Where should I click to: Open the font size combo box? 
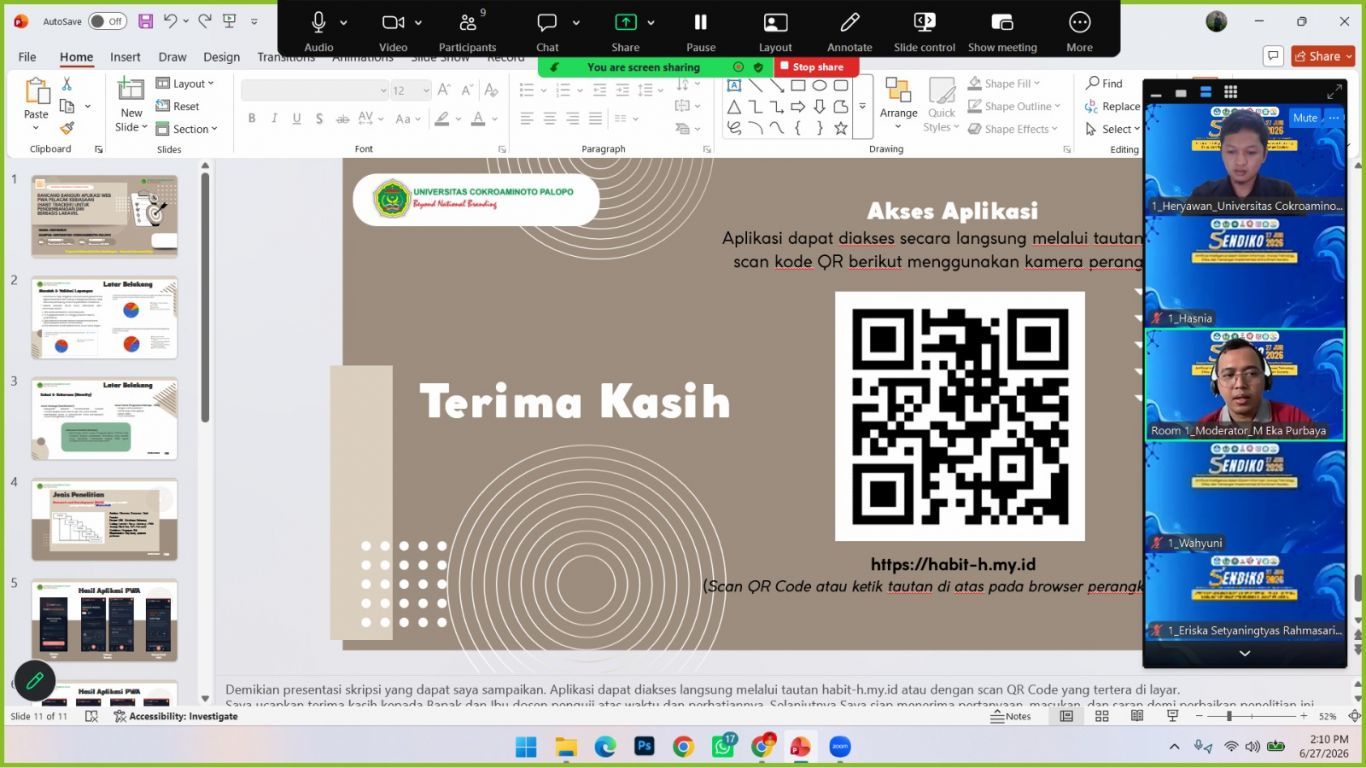point(410,90)
